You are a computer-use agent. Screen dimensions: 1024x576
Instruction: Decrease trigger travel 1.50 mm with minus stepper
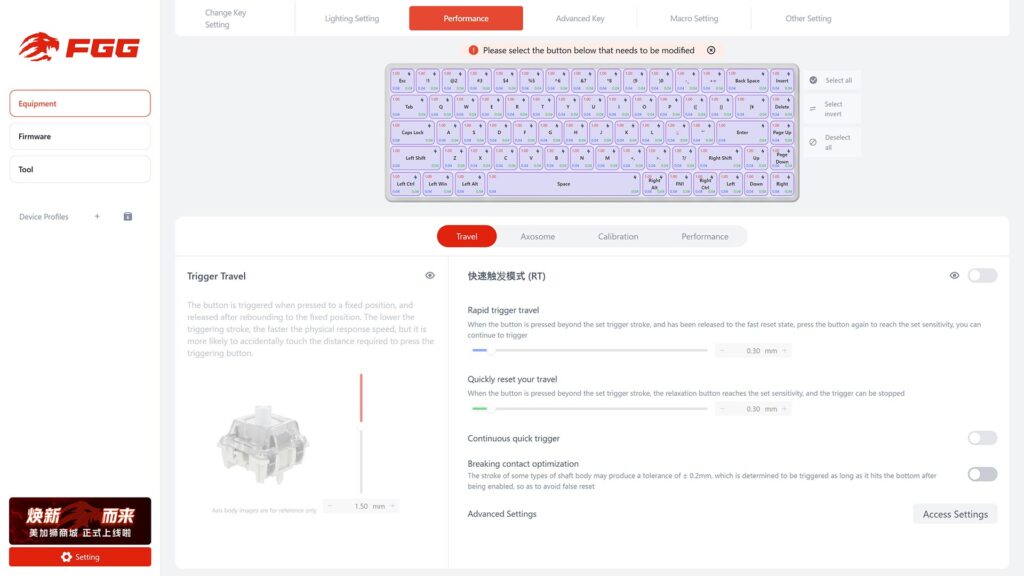(x=332, y=506)
